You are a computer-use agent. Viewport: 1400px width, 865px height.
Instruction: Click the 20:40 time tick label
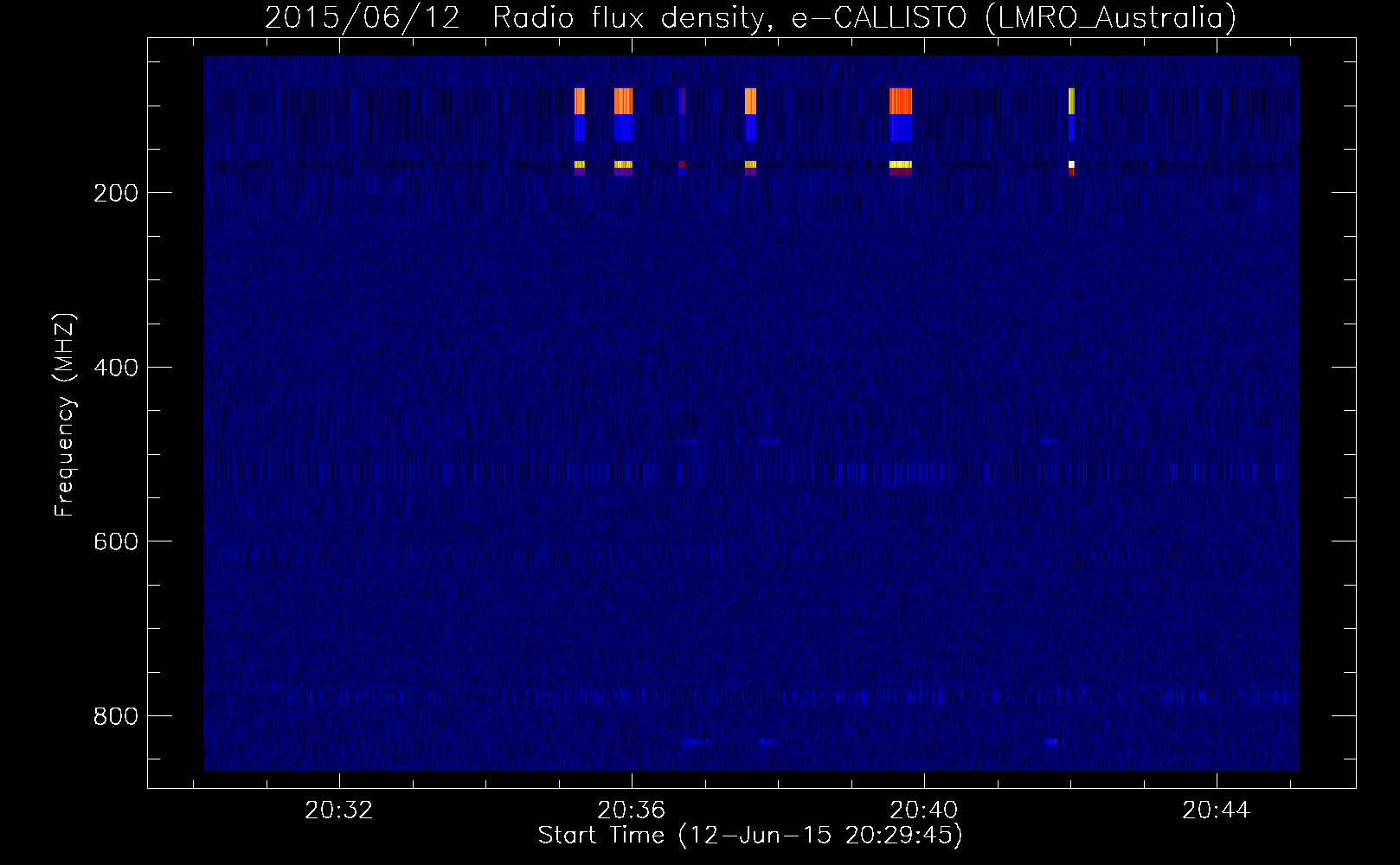click(924, 811)
